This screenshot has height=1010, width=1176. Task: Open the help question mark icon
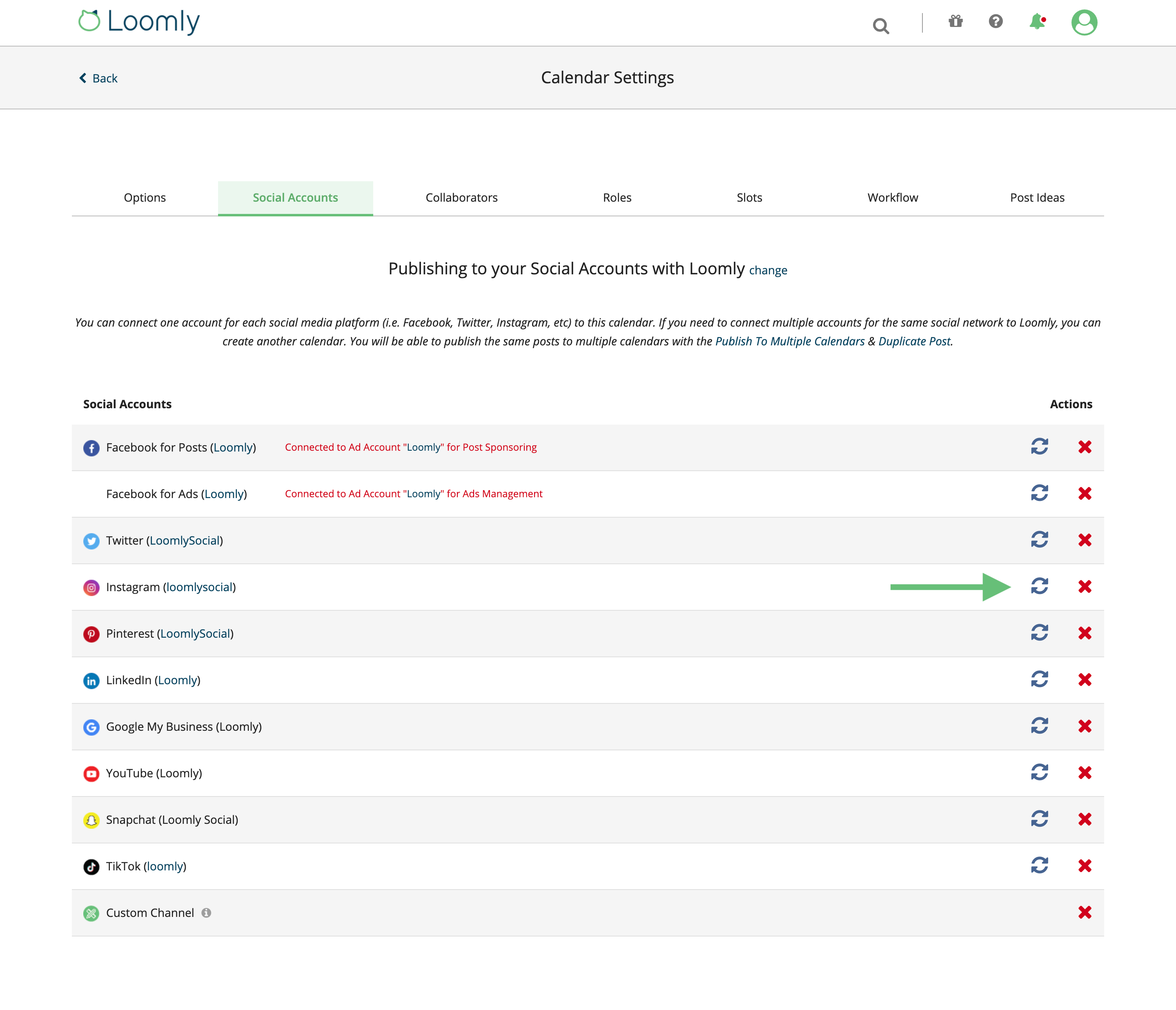point(996,22)
